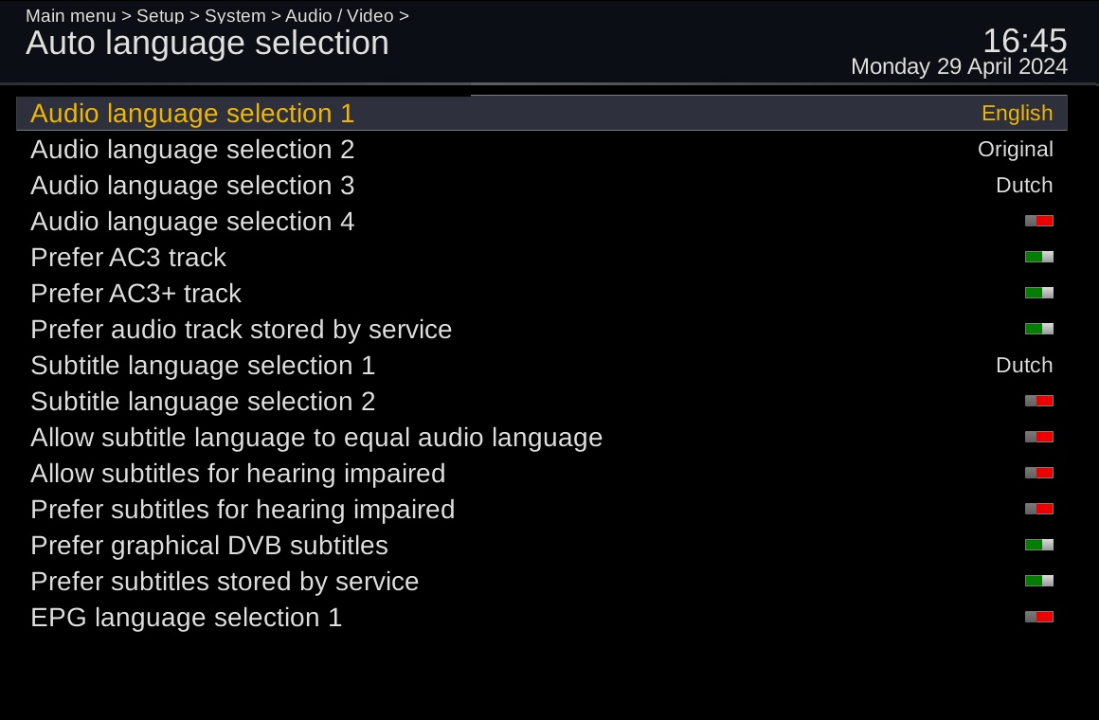Toggle the Subtitle language selection 2 switch

click(x=1038, y=401)
